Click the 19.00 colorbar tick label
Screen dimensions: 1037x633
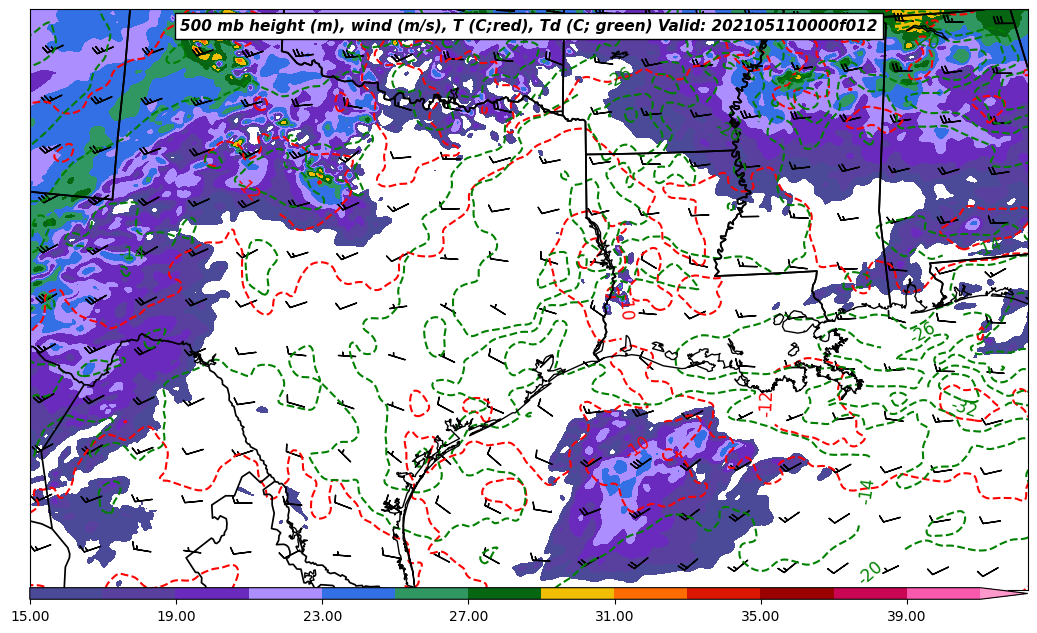(176, 616)
